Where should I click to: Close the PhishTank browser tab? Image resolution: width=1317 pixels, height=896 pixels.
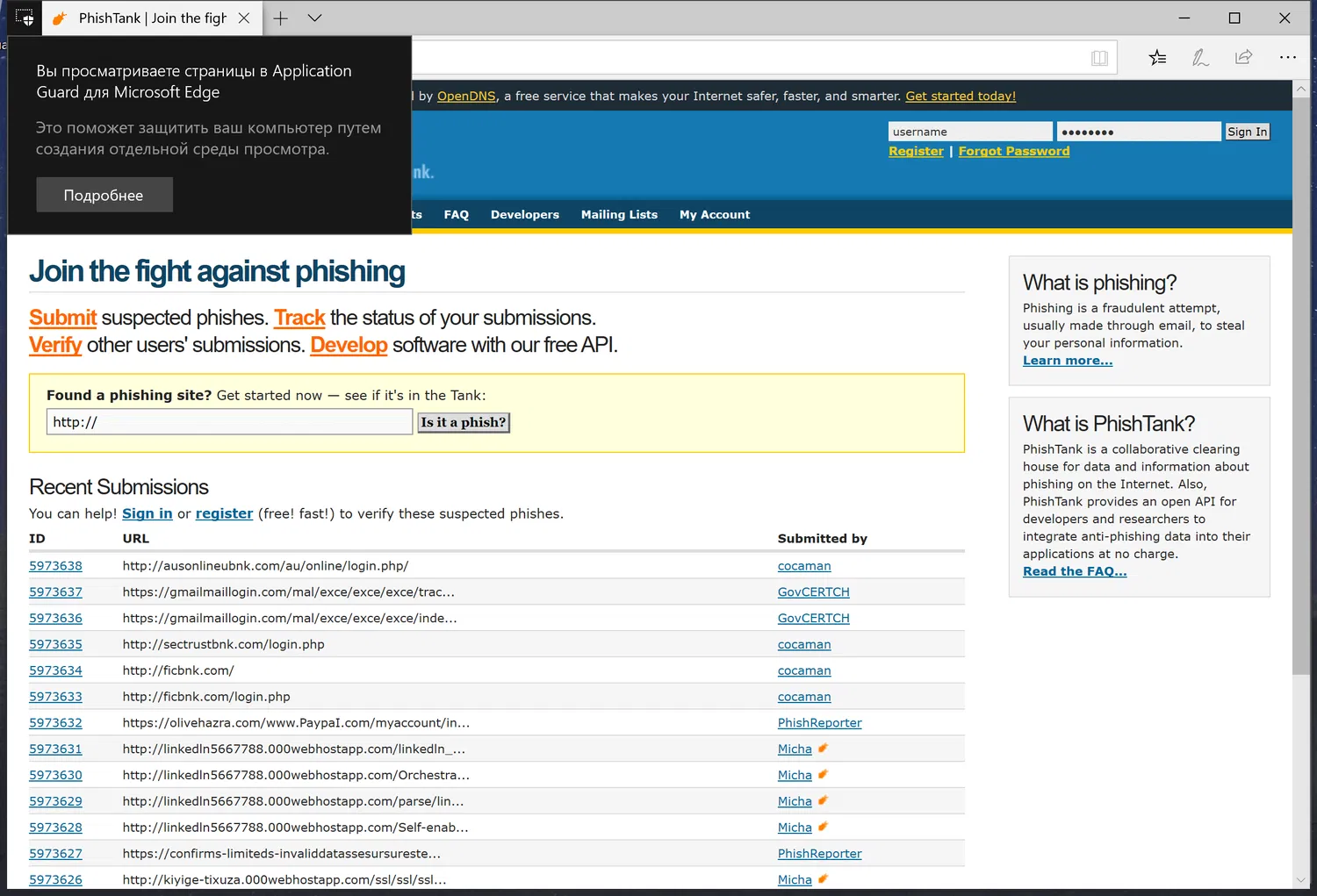click(x=244, y=18)
